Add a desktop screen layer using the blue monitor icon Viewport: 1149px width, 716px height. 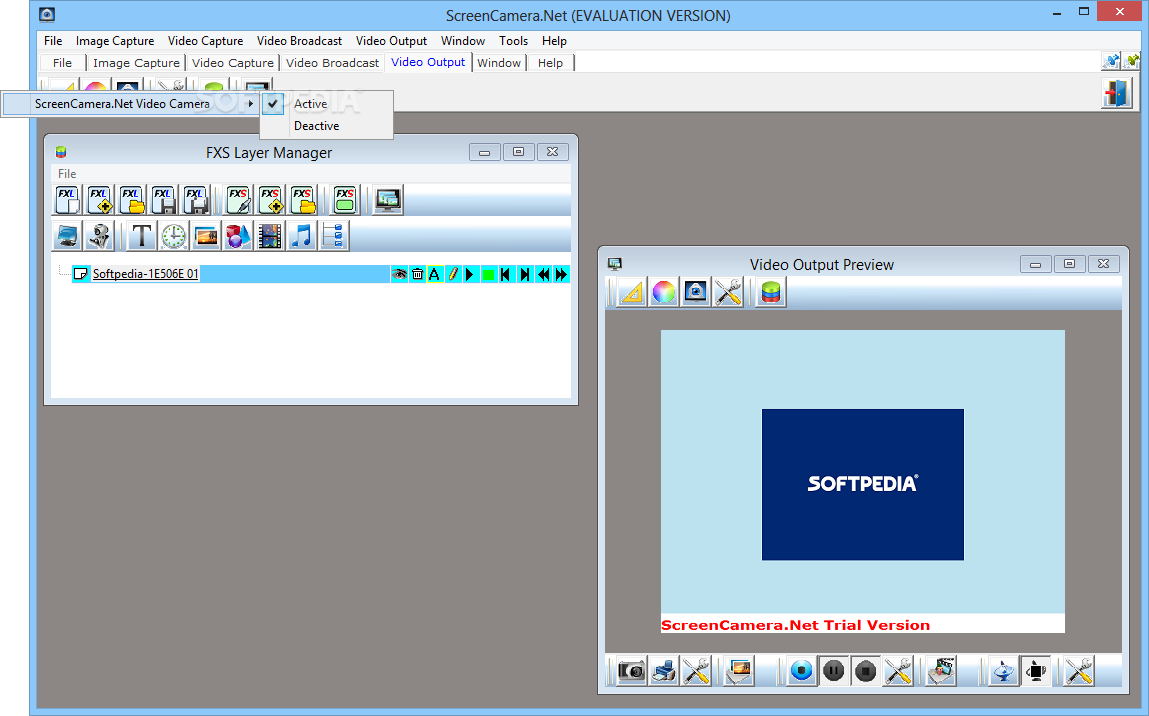[x=67, y=236]
